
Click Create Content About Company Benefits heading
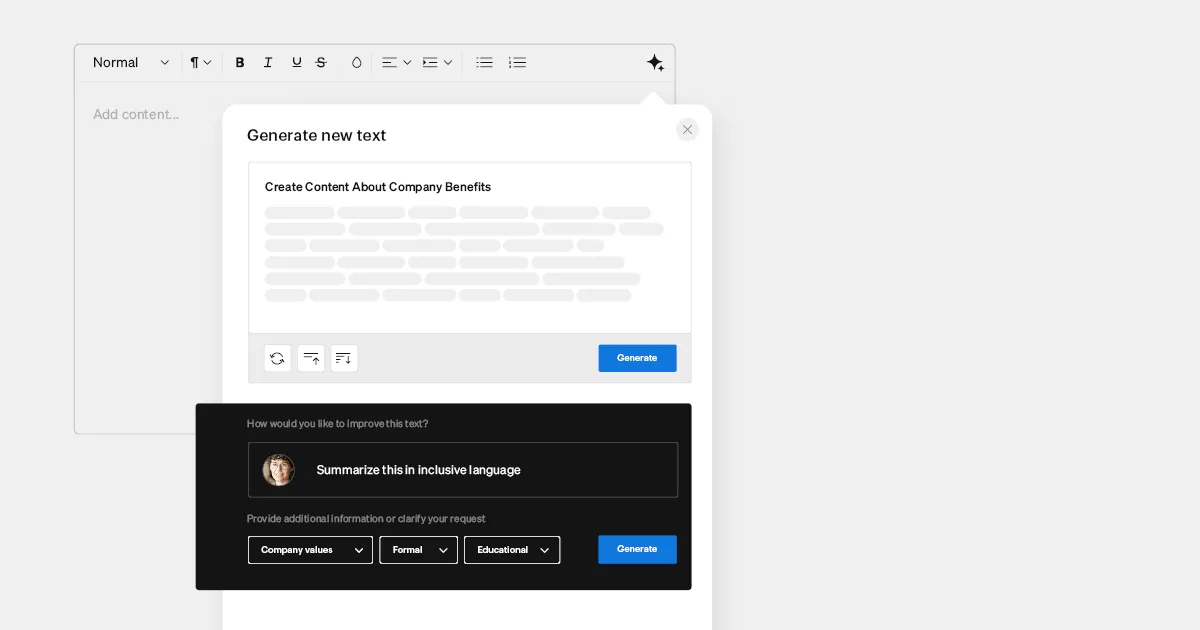tap(378, 187)
